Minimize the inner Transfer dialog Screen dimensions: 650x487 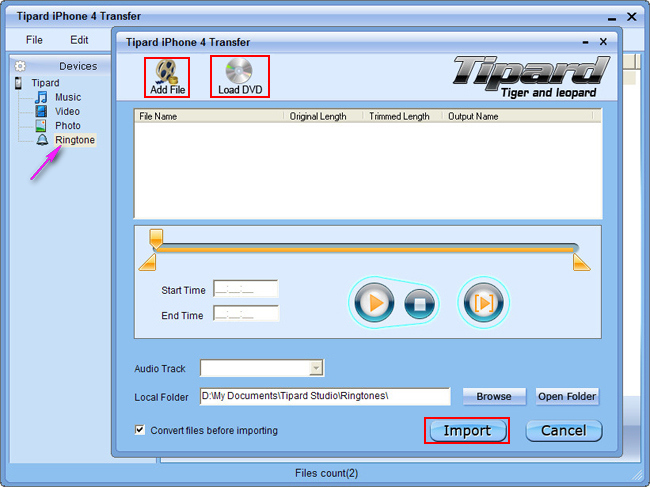point(585,42)
